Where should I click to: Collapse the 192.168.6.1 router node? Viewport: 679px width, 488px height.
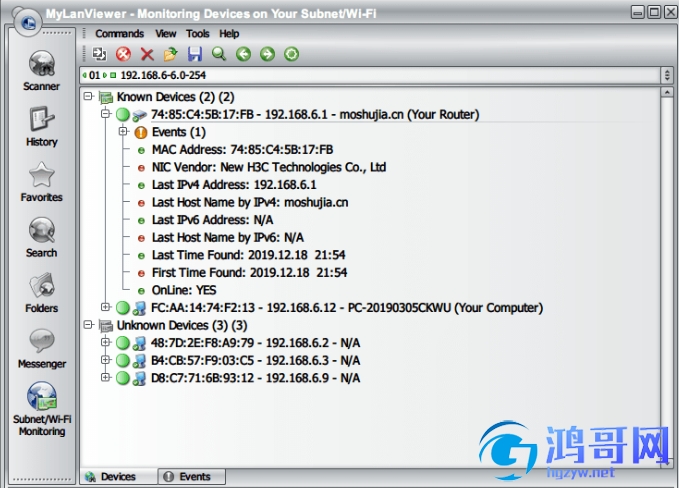[105, 114]
